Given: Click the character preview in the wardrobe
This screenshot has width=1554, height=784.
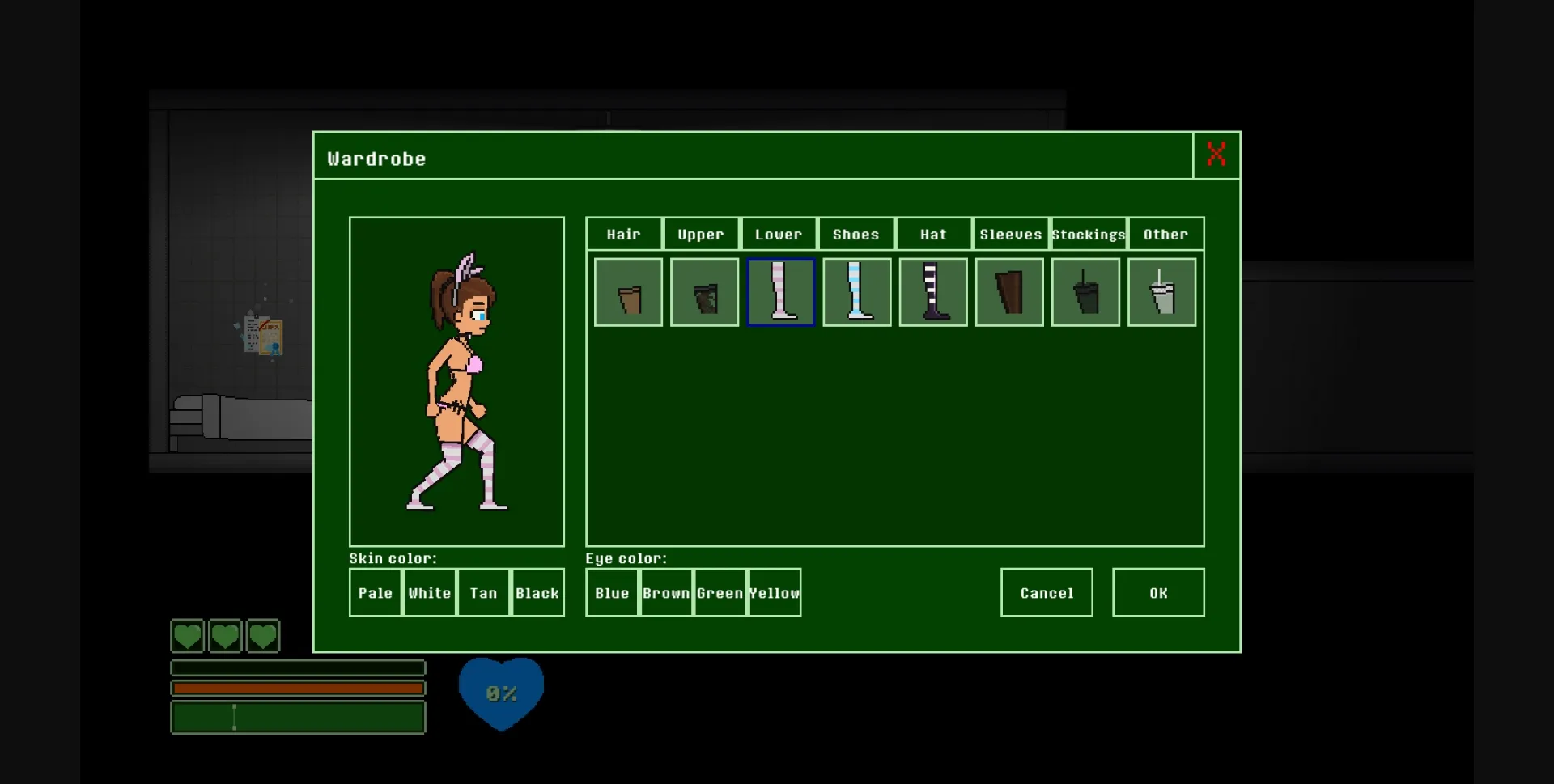Looking at the screenshot, I should coord(456,380).
